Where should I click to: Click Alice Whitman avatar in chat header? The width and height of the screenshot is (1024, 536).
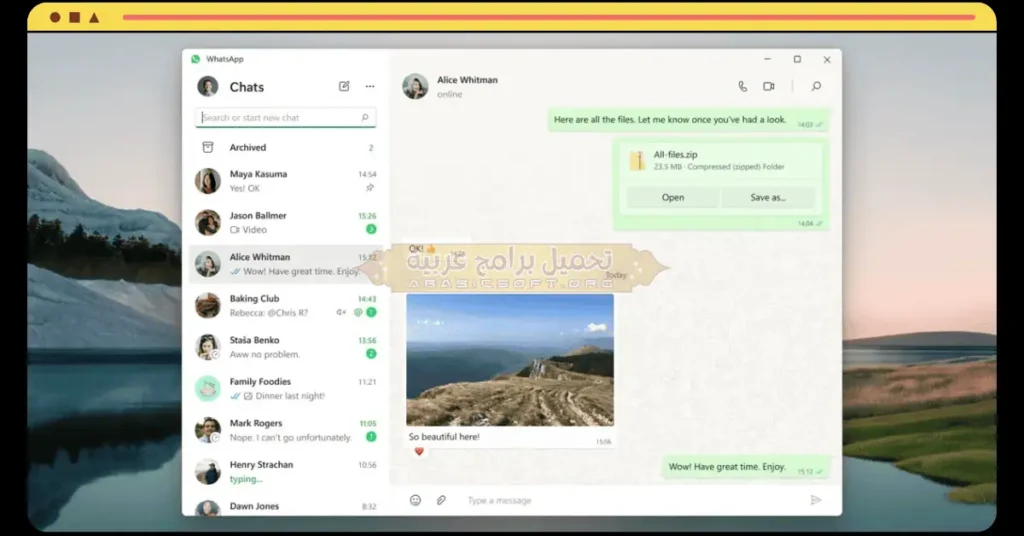point(415,86)
